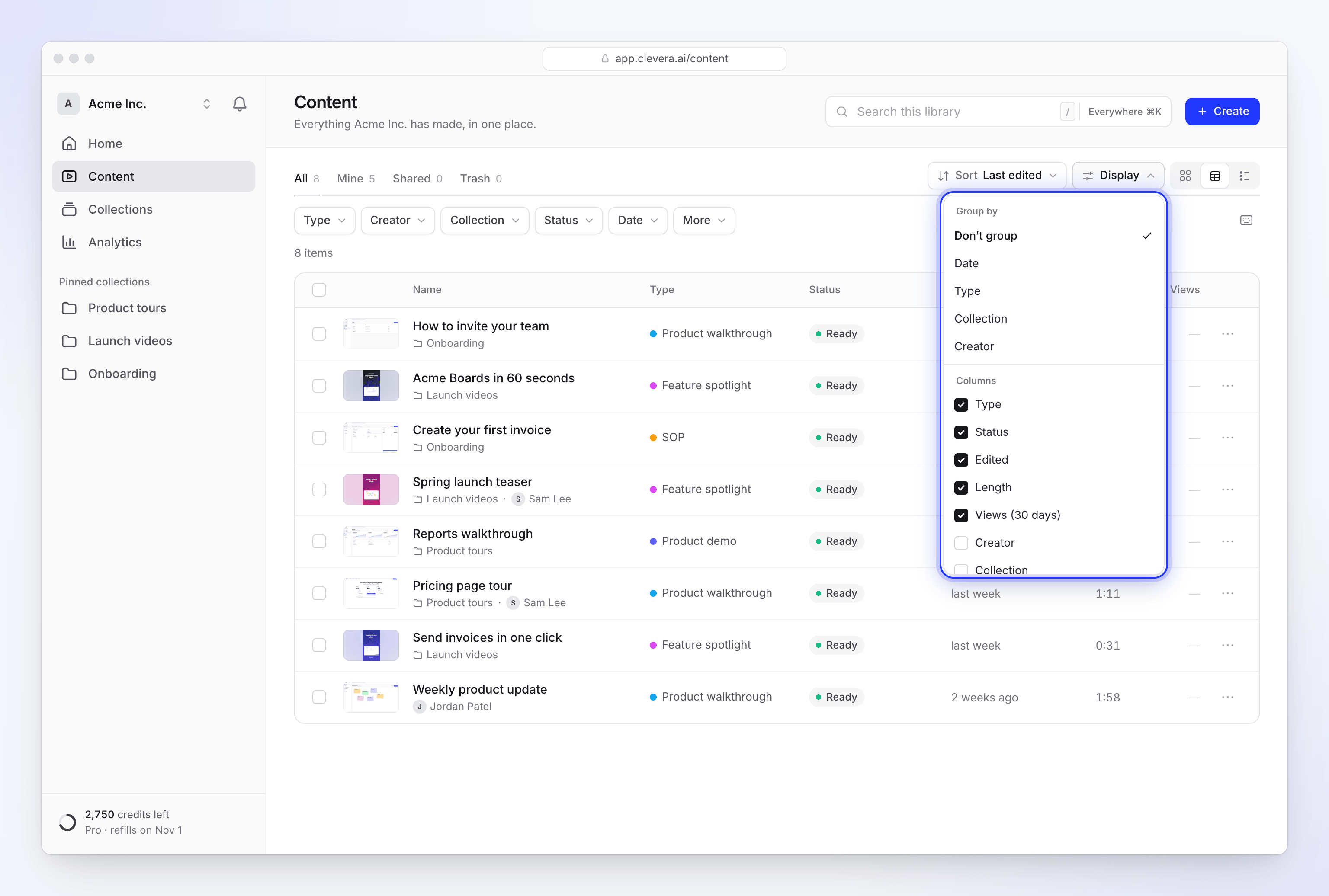Image resolution: width=1329 pixels, height=896 pixels.
Task: Switch to grid view
Action: point(1185,176)
